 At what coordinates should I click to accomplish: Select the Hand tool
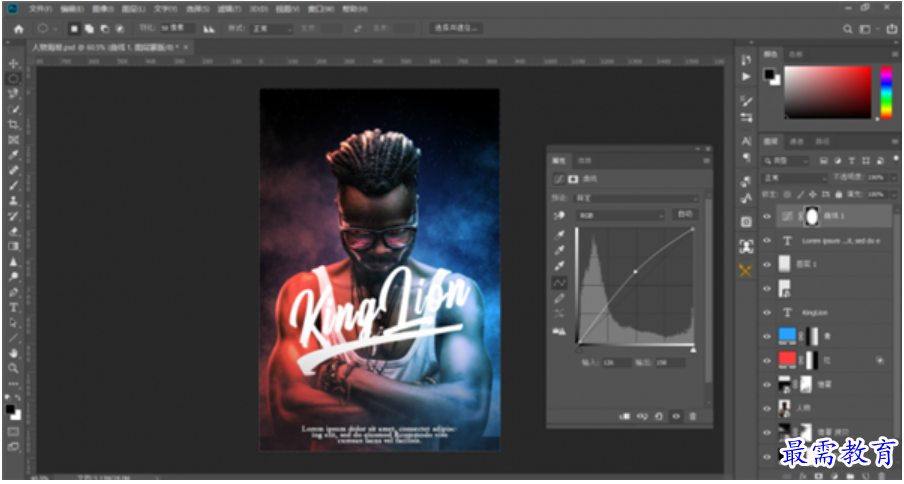click(x=13, y=353)
